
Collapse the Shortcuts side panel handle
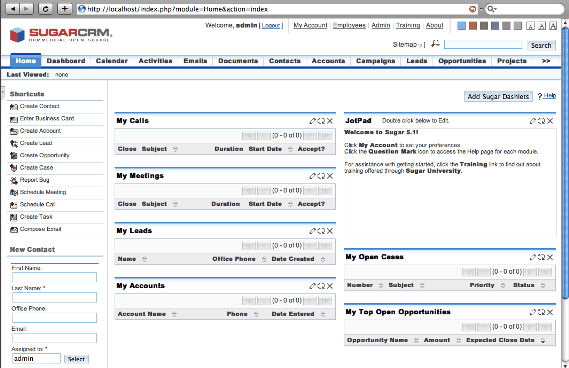[3, 93]
